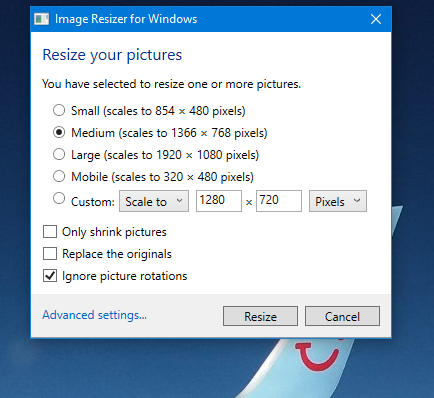This screenshot has width=434, height=398.
Task: Open the Advanced settings link
Action: tap(94, 315)
